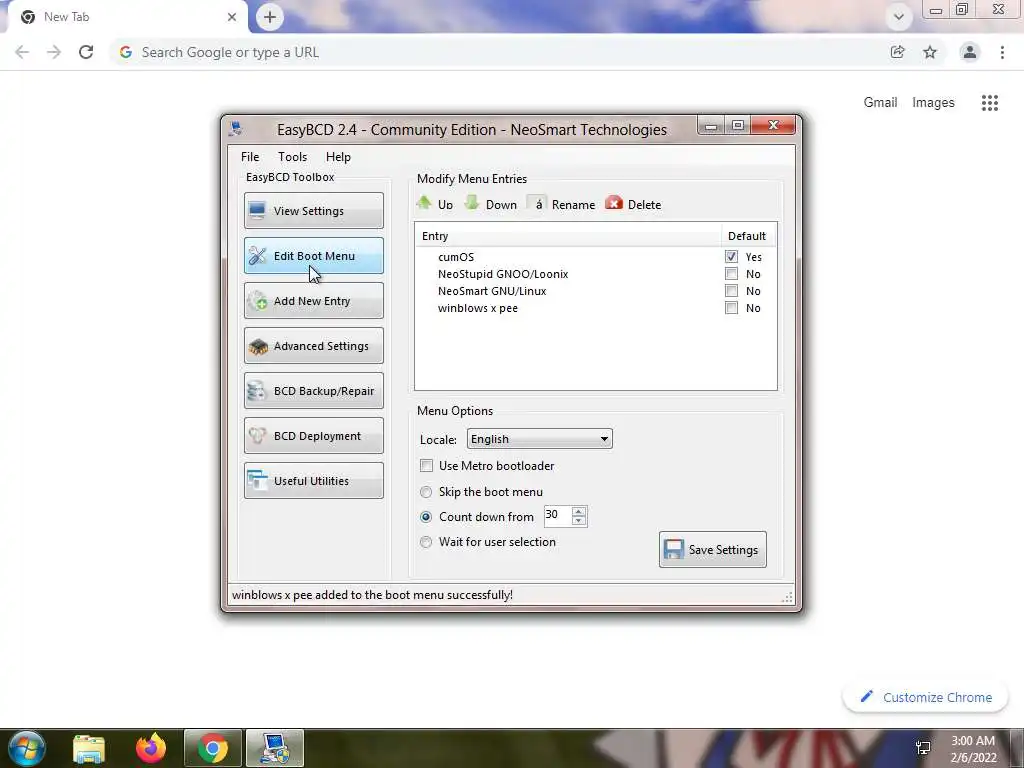Image resolution: width=1024 pixels, height=768 pixels.
Task: Open Useful Utilities section
Action: [313, 481]
